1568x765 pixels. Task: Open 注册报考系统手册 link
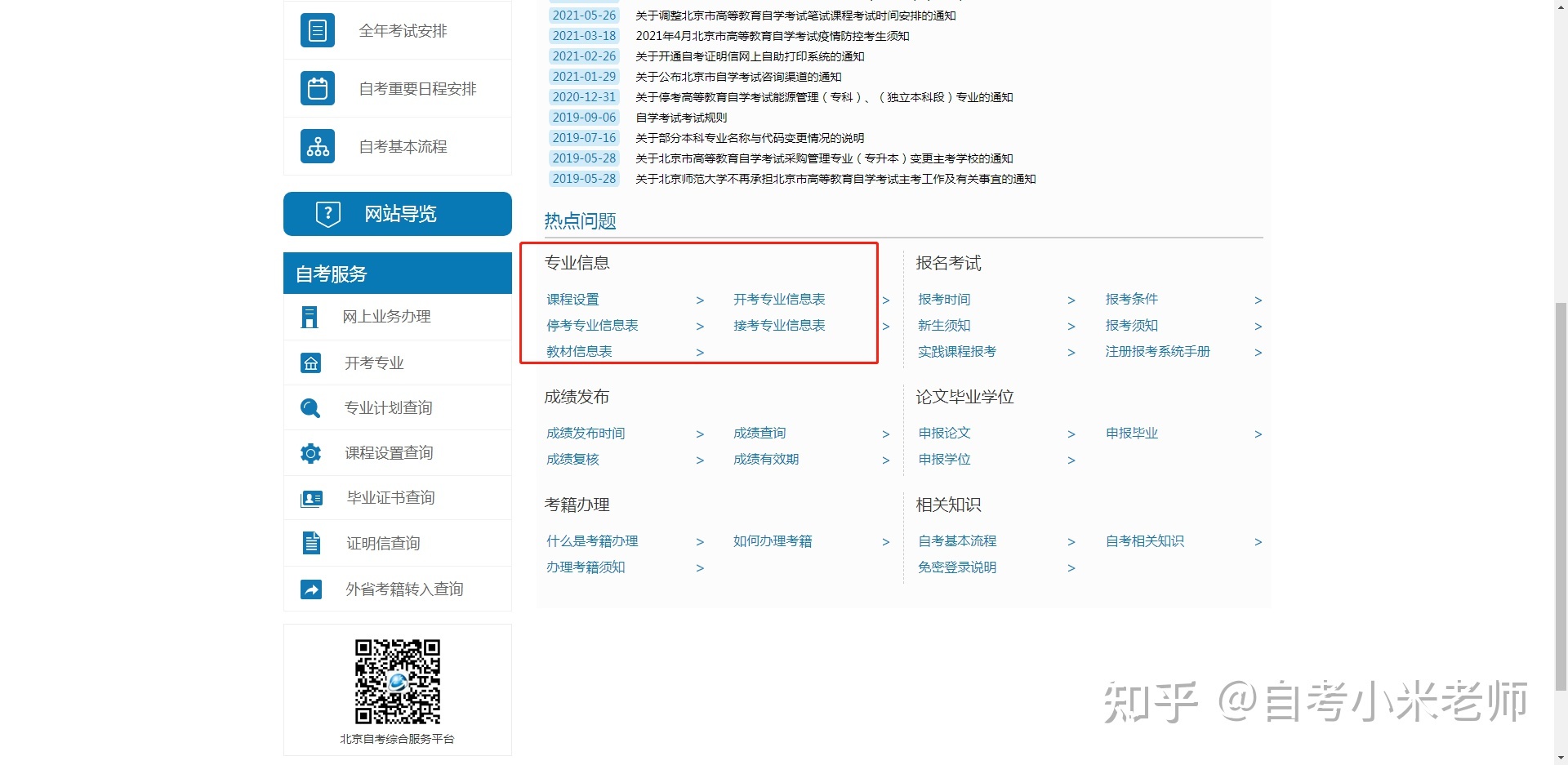tap(1157, 352)
